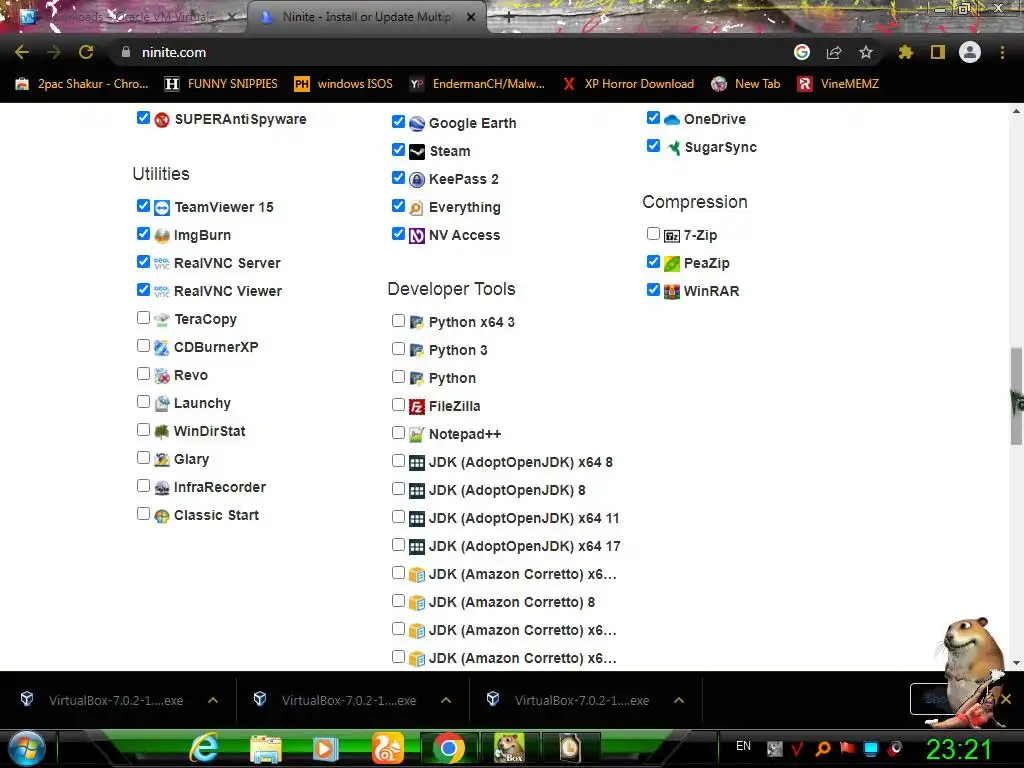Screen dimensions: 1024x768
Task: Open Chrome three-dot menu
Action: [x=1002, y=52]
